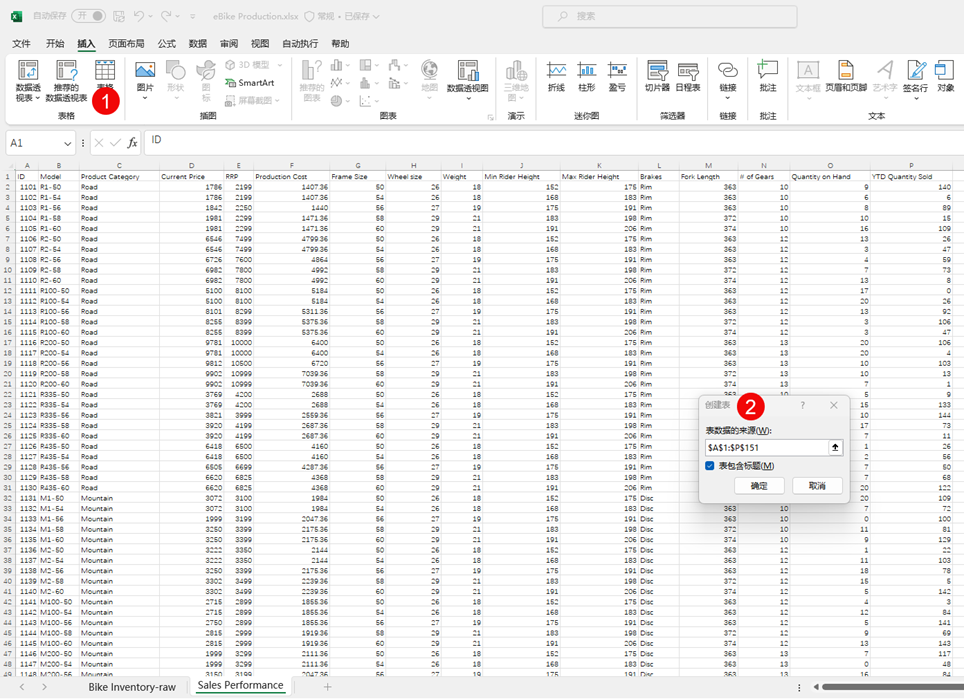Click the help question mark in 创建表 dialog
The width and height of the screenshot is (964, 699).
802,405
